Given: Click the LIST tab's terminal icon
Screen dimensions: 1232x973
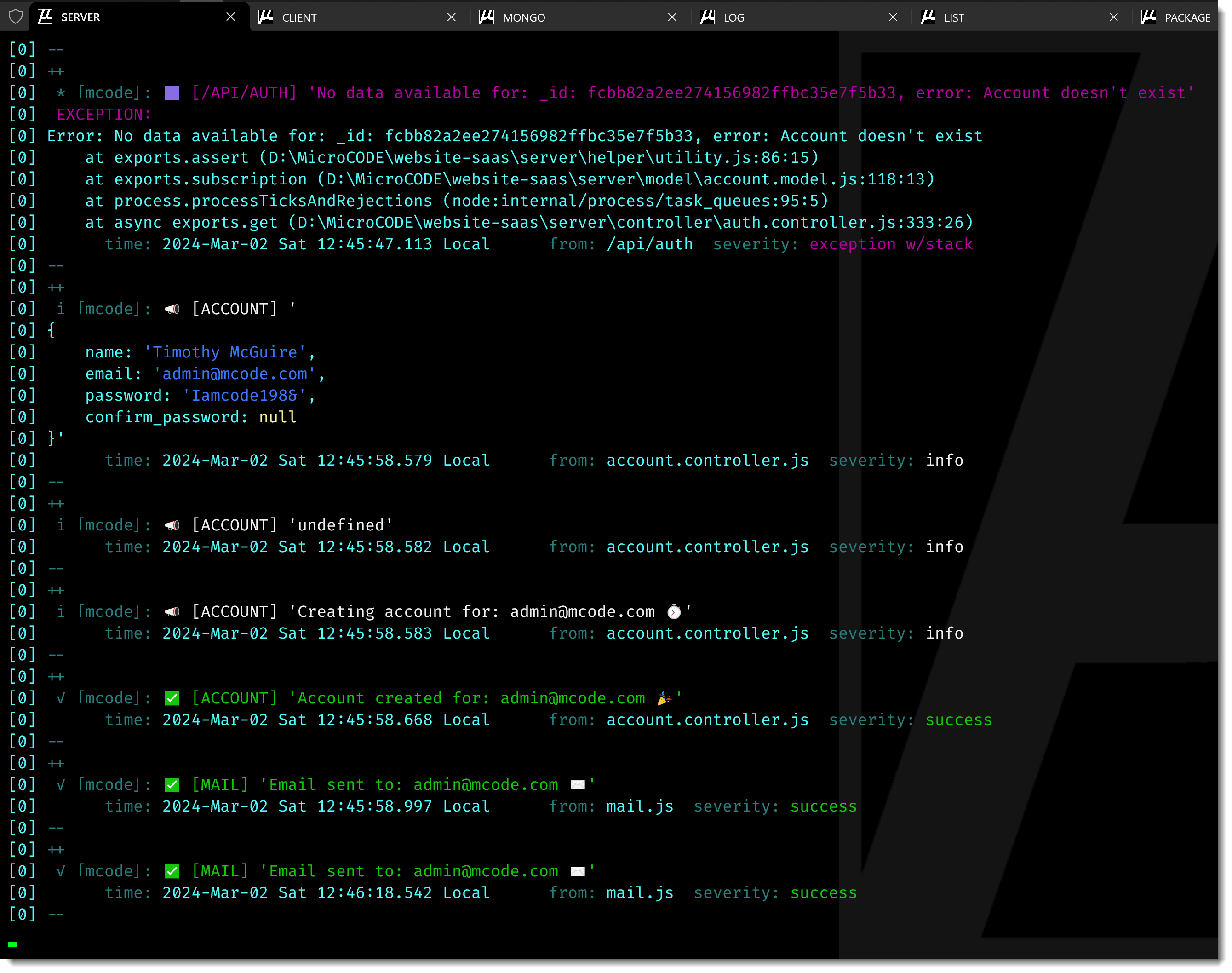Looking at the screenshot, I should [928, 17].
